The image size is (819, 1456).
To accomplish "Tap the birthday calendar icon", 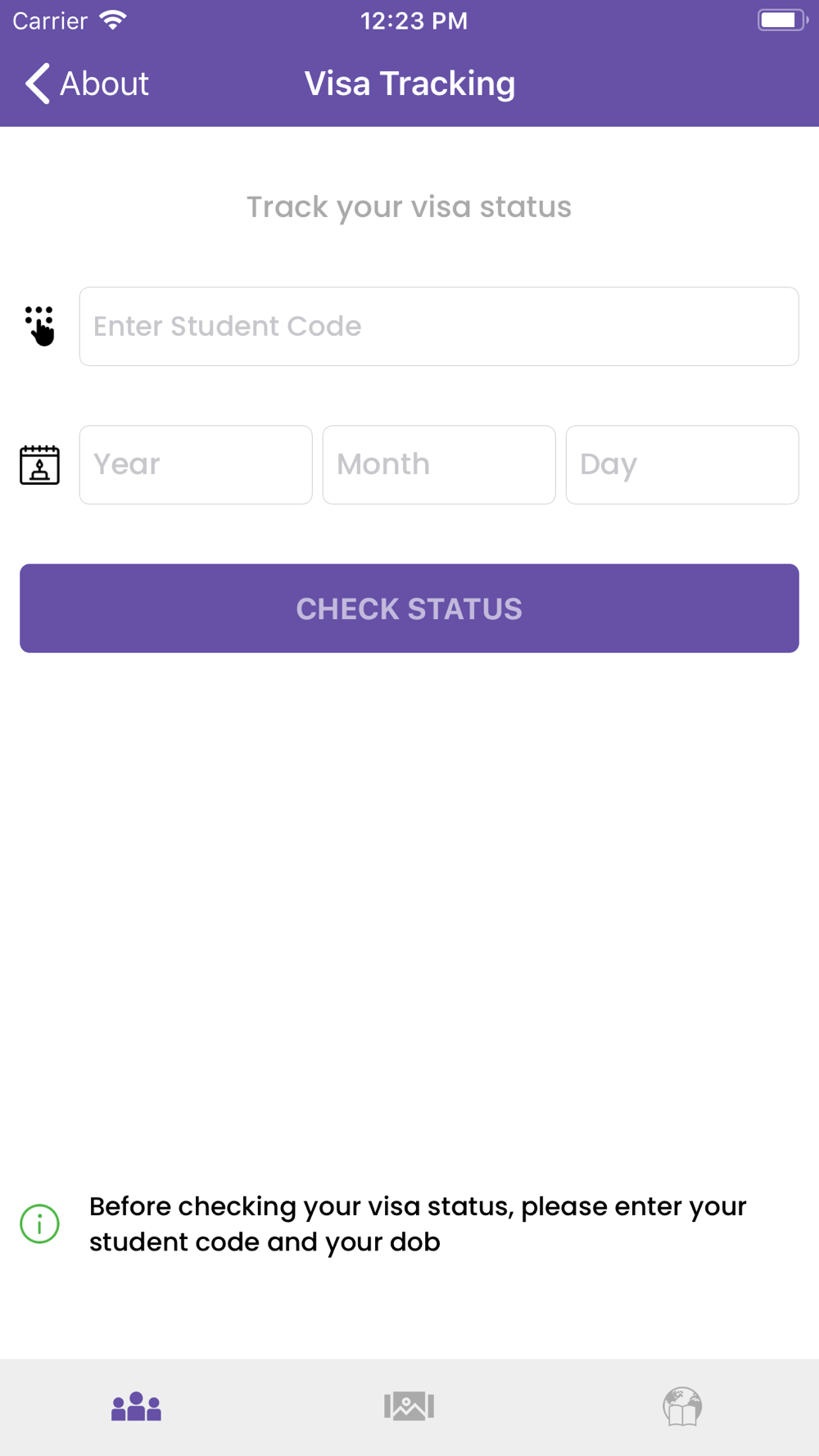I will 39,464.
